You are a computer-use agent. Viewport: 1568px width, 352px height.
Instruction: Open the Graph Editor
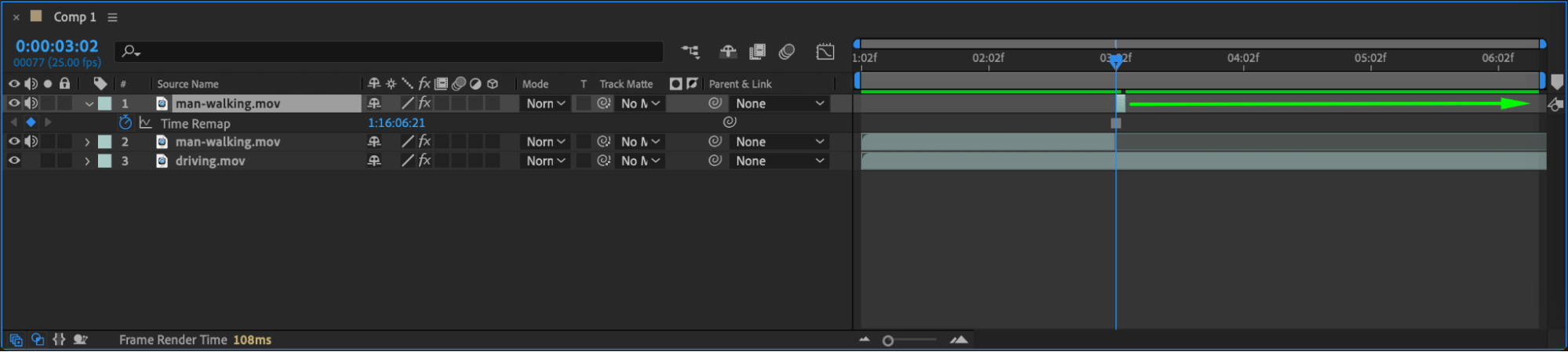coord(825,52)
